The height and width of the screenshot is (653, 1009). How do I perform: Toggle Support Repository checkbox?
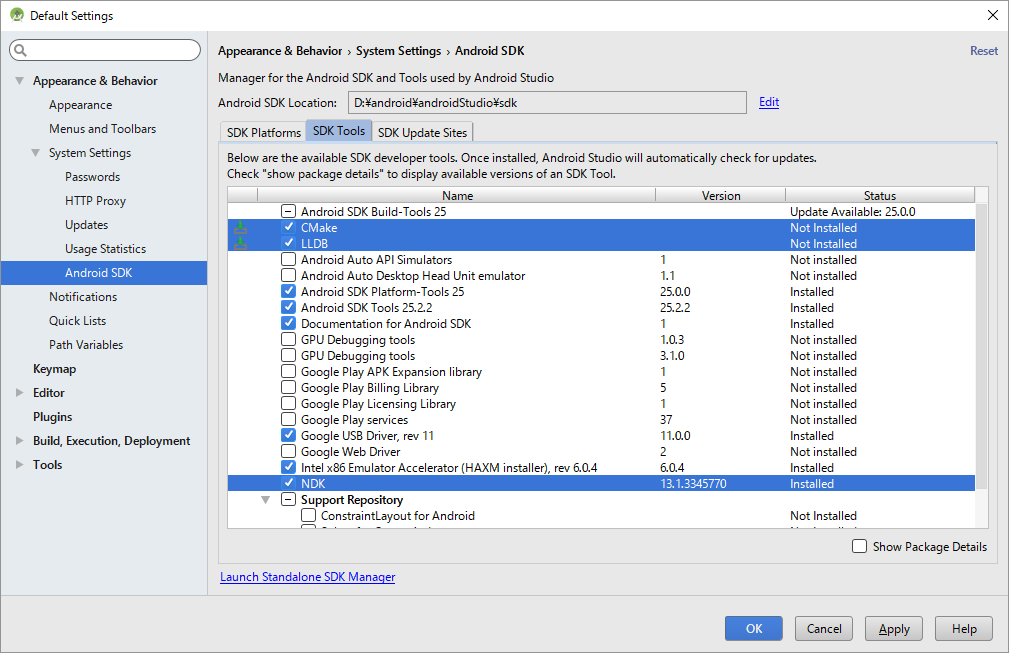tap(288, 499)
